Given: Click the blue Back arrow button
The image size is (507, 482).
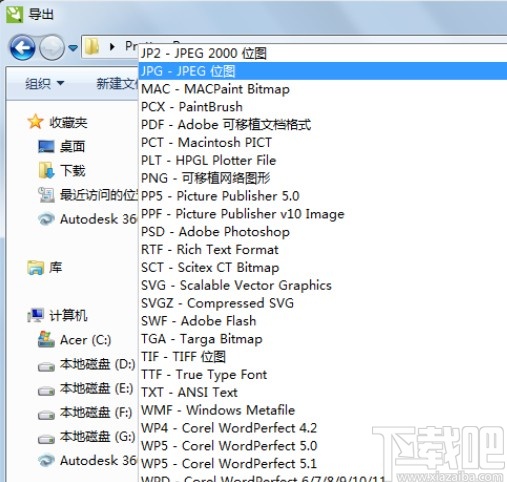Looking at the screenshot, I should click(x=22, y=48).
